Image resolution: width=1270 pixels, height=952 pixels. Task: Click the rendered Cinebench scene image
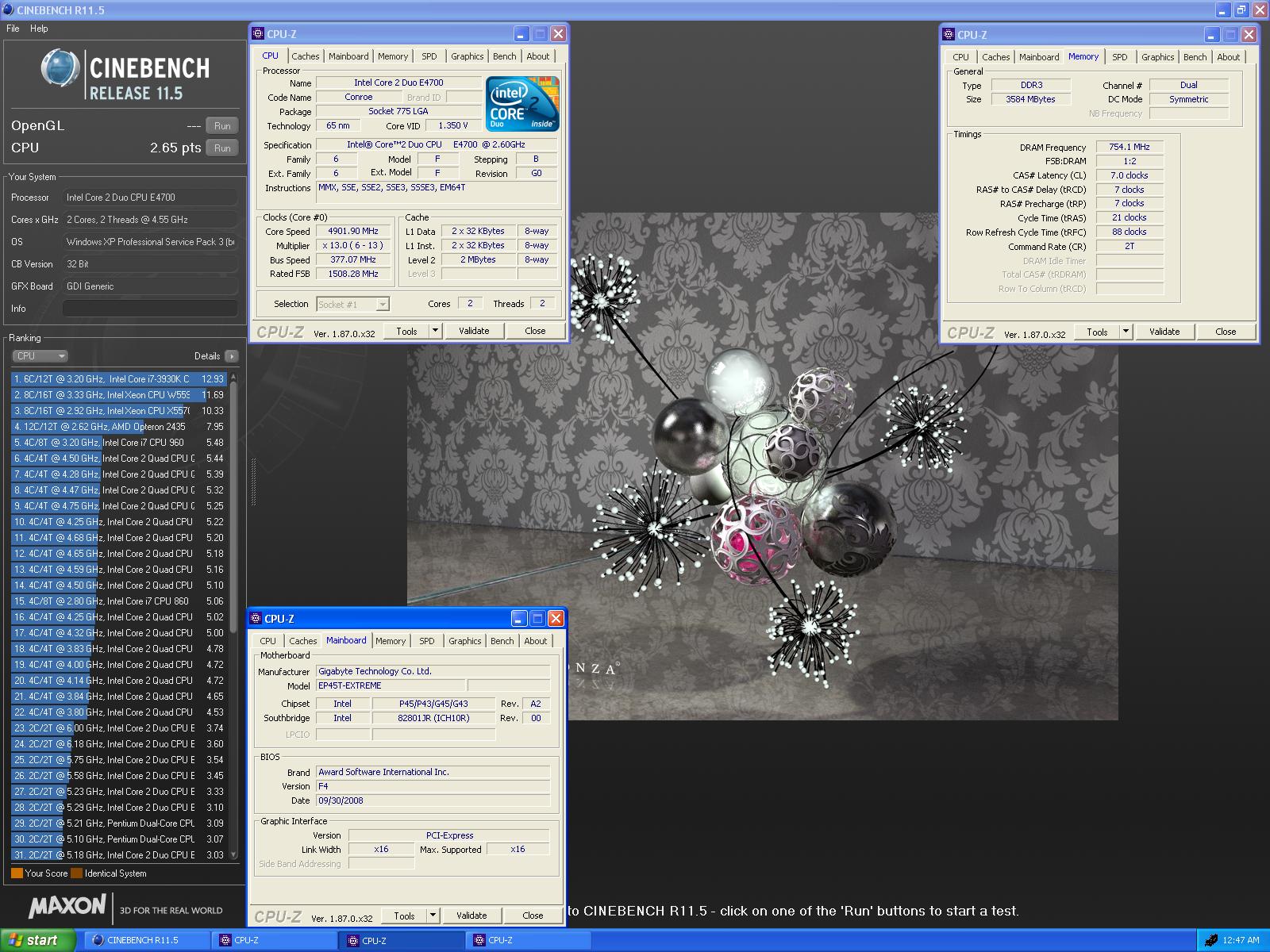tap(762, 466)
